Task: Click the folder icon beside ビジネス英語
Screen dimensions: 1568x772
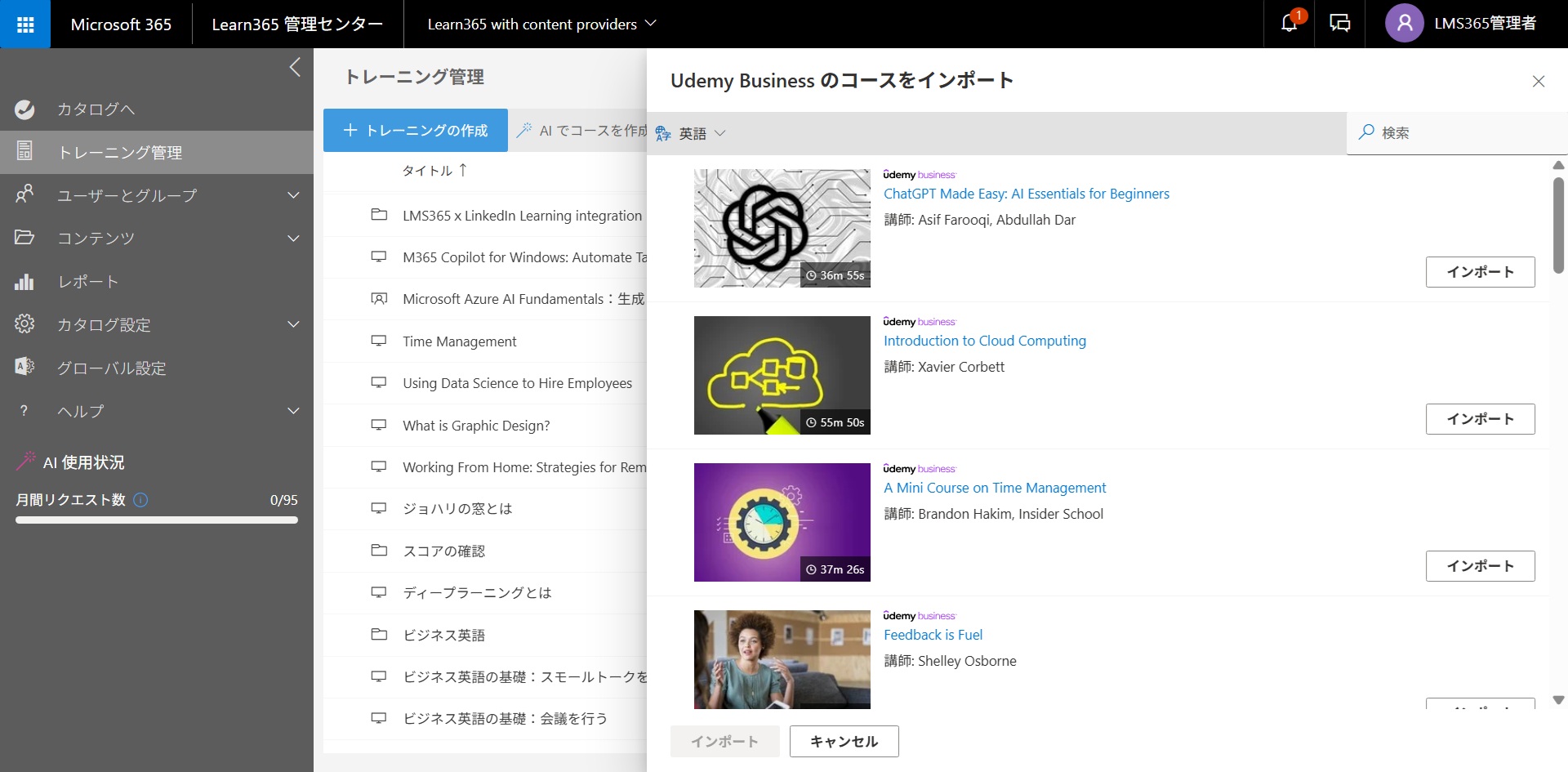Action: tap(379, 634)
